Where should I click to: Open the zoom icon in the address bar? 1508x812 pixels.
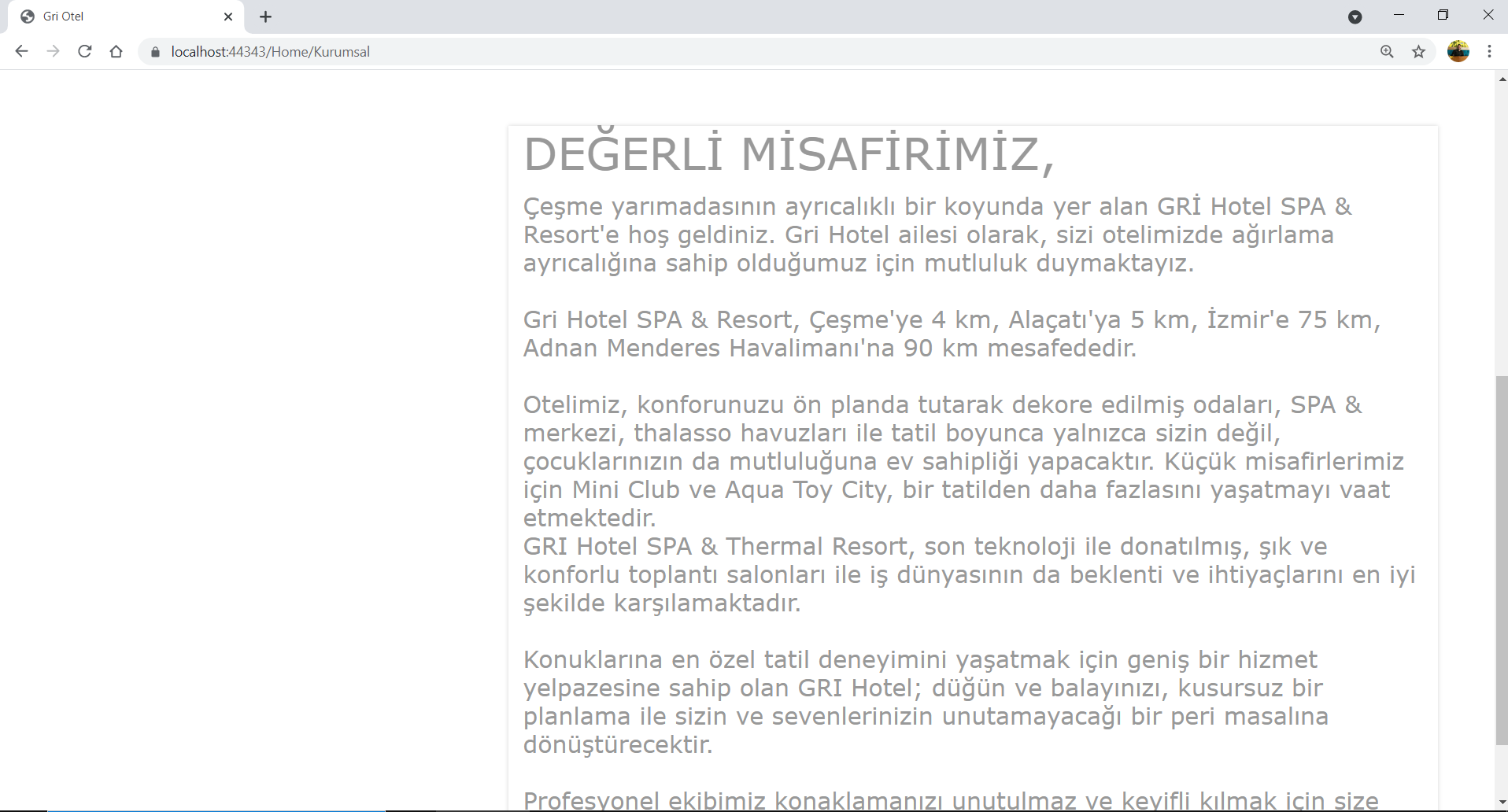coord(1387,51)
